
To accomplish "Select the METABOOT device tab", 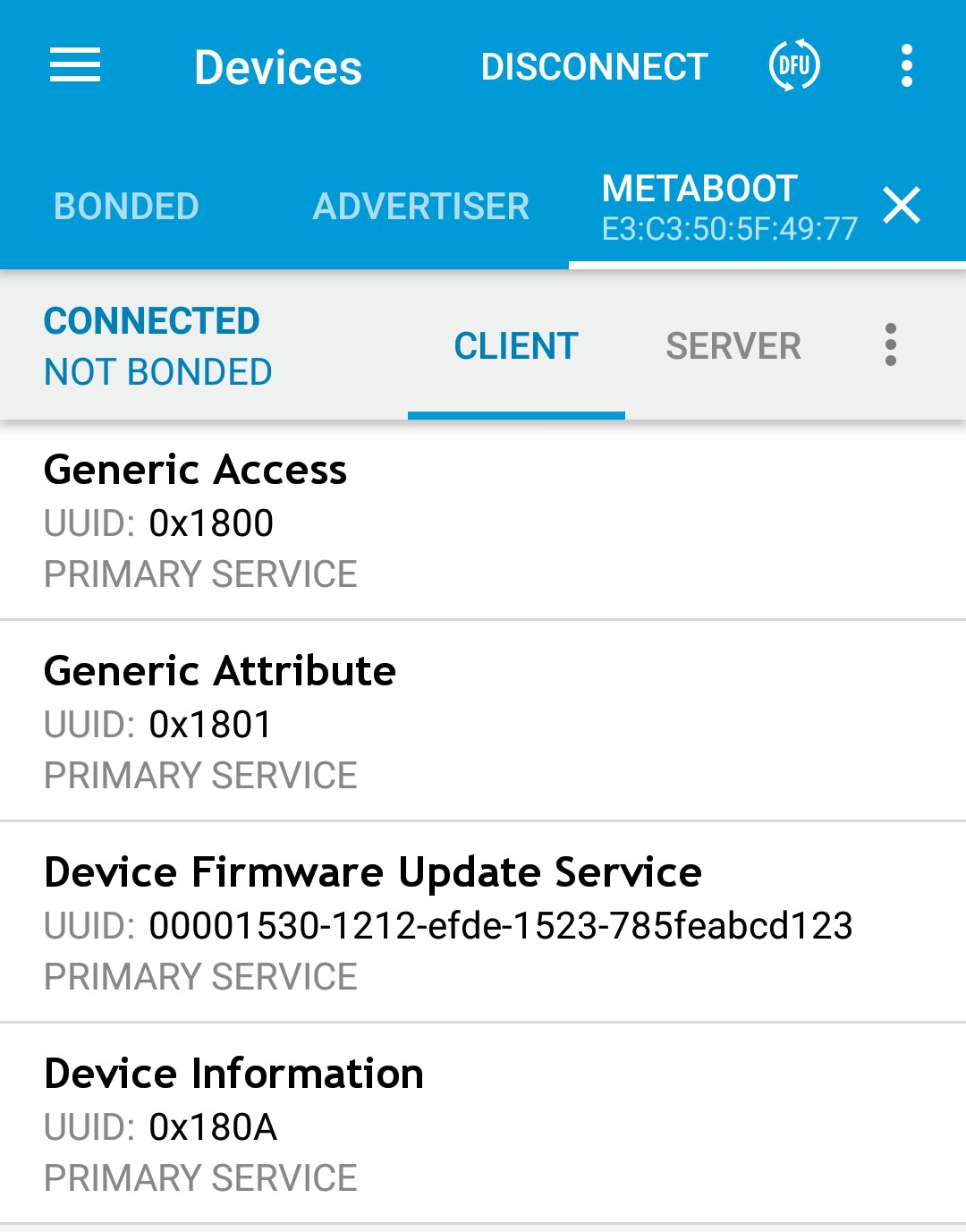I will tap(699, 189).
